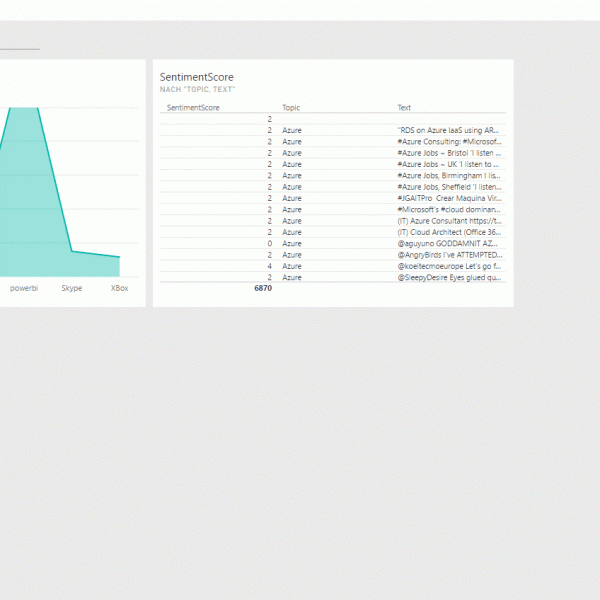Click the @koeltecmoeurope tweet text

pyautogui.click(x=448, y=266)
